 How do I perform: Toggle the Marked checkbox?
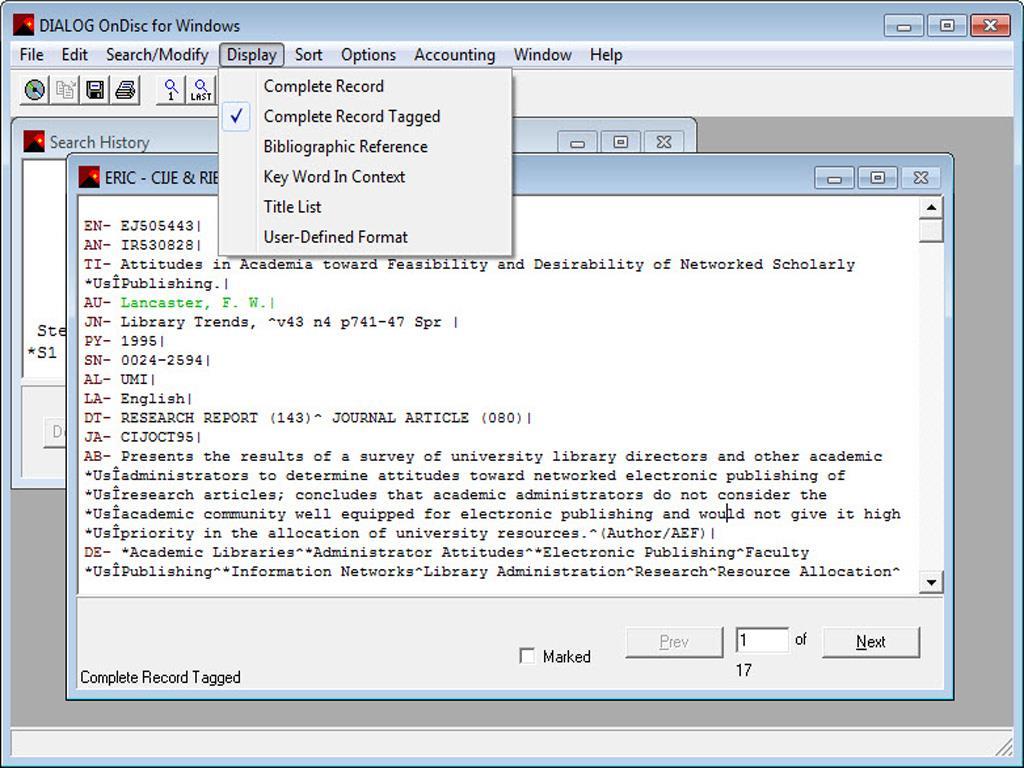point(527,656)
